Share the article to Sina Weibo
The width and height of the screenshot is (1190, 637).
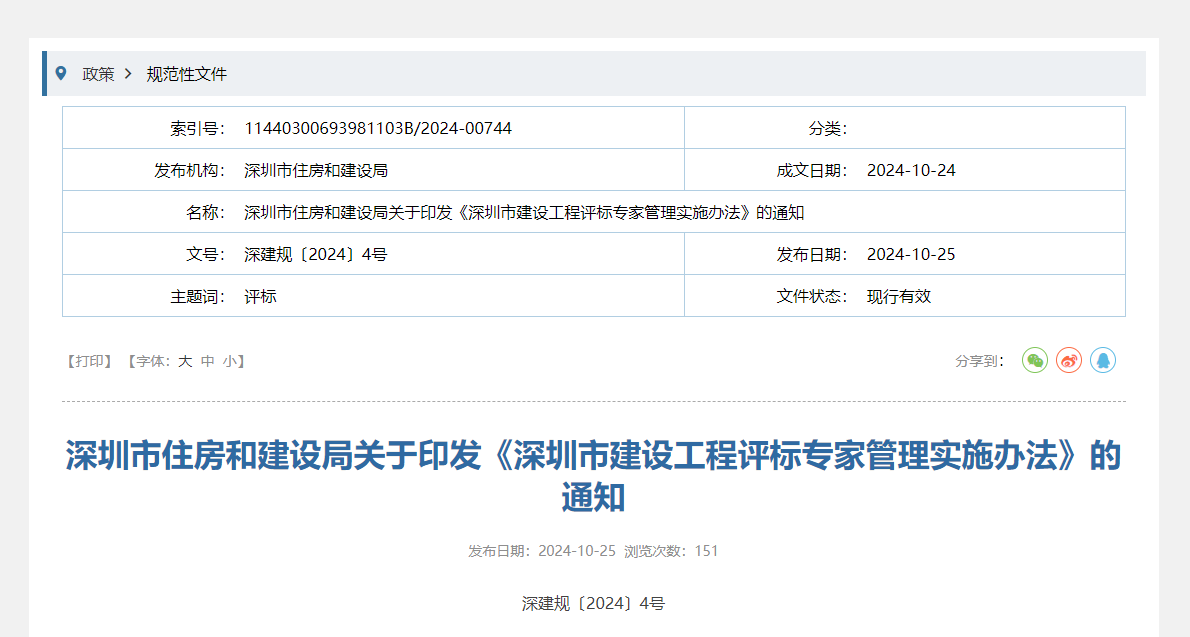coord(1069,361)
